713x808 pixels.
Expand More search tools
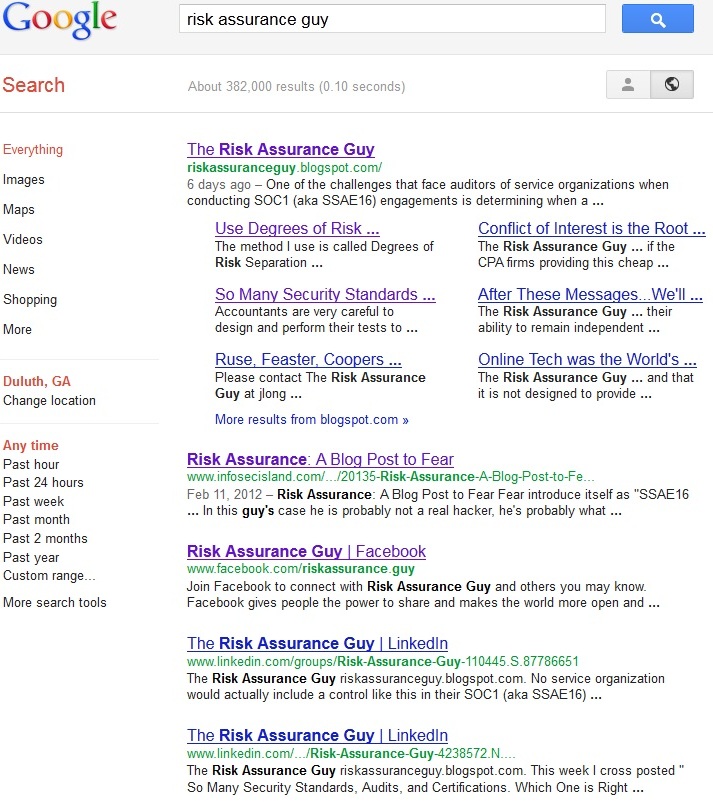tap(55, 602)
